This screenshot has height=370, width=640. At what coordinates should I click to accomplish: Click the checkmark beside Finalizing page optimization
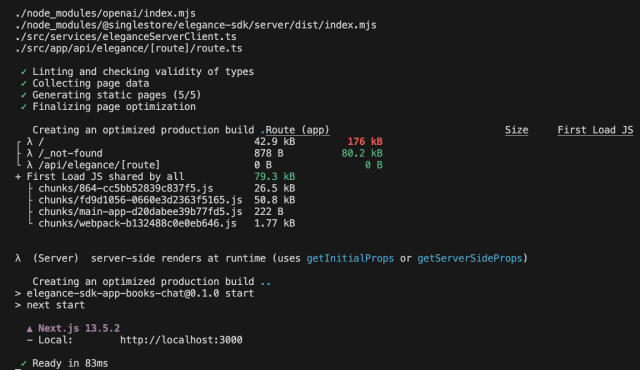pos(24,107)
